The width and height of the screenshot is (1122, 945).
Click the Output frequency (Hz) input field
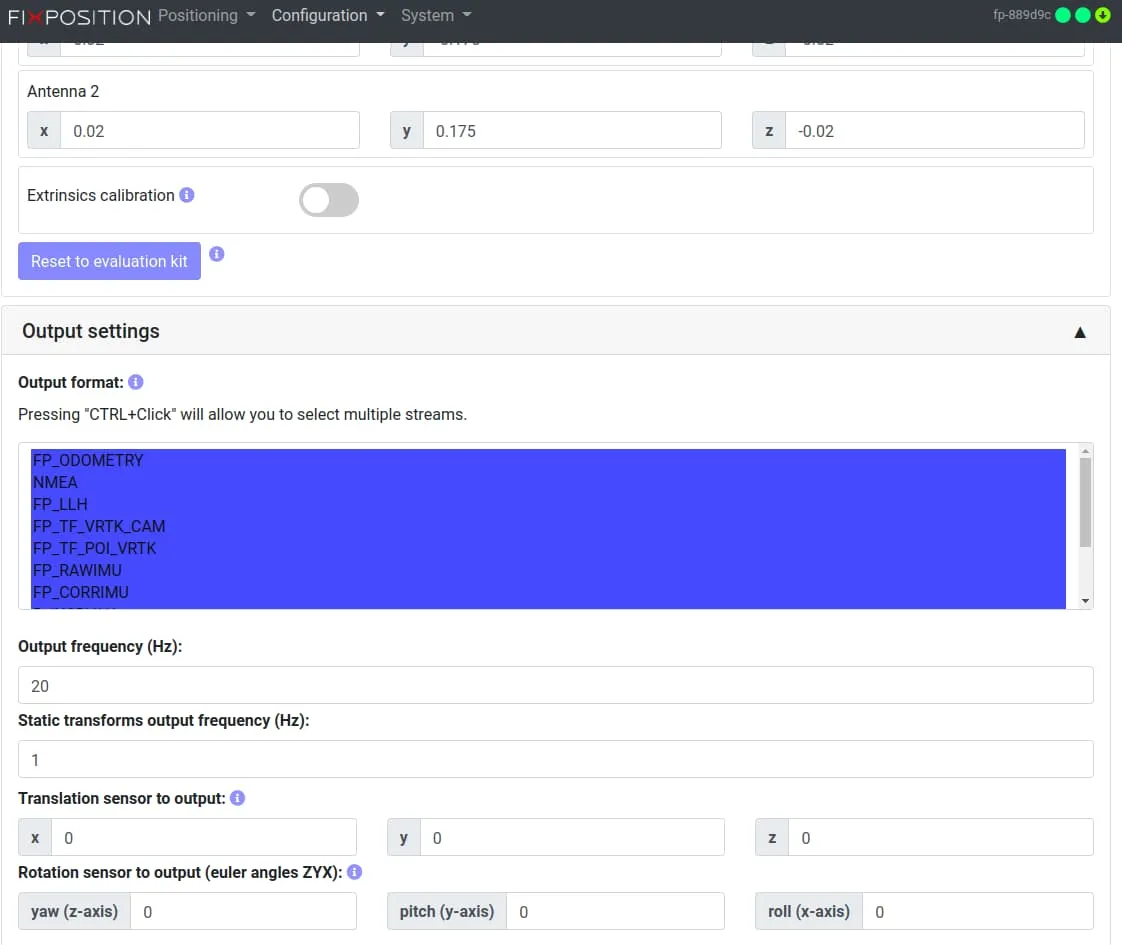point(555,686)
